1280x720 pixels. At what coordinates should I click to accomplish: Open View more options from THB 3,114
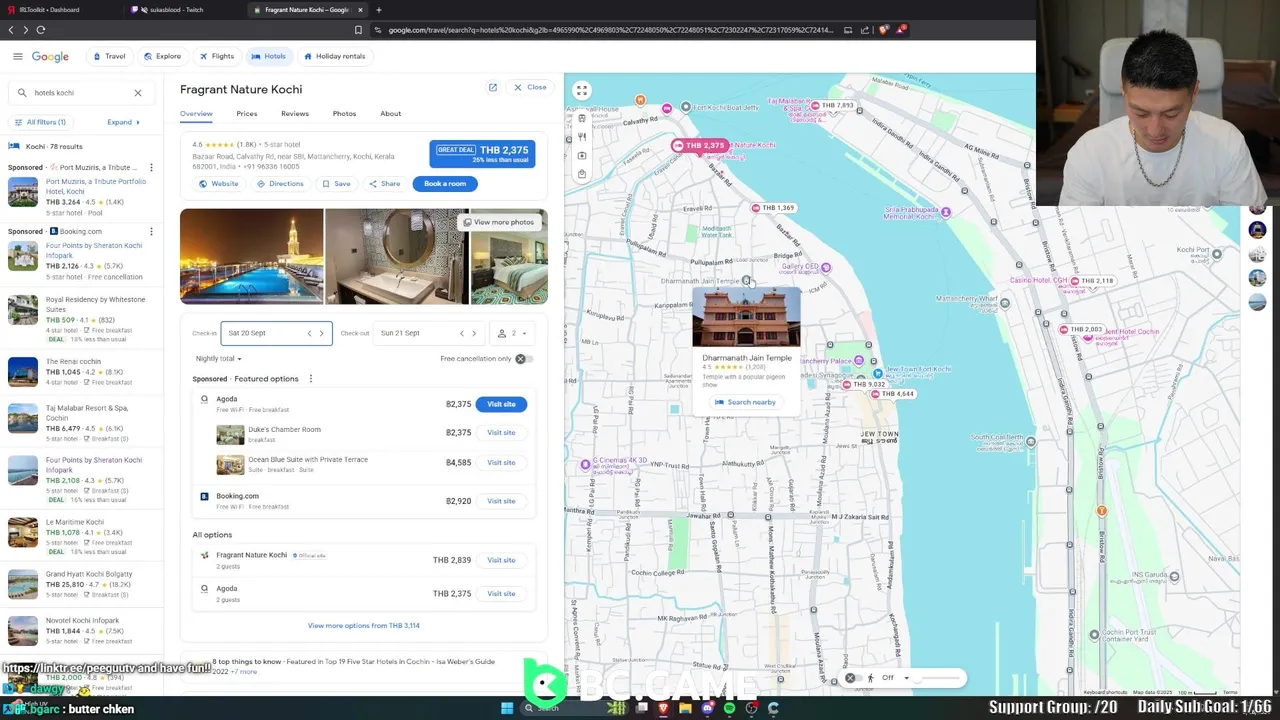click(x=363, y=626)
